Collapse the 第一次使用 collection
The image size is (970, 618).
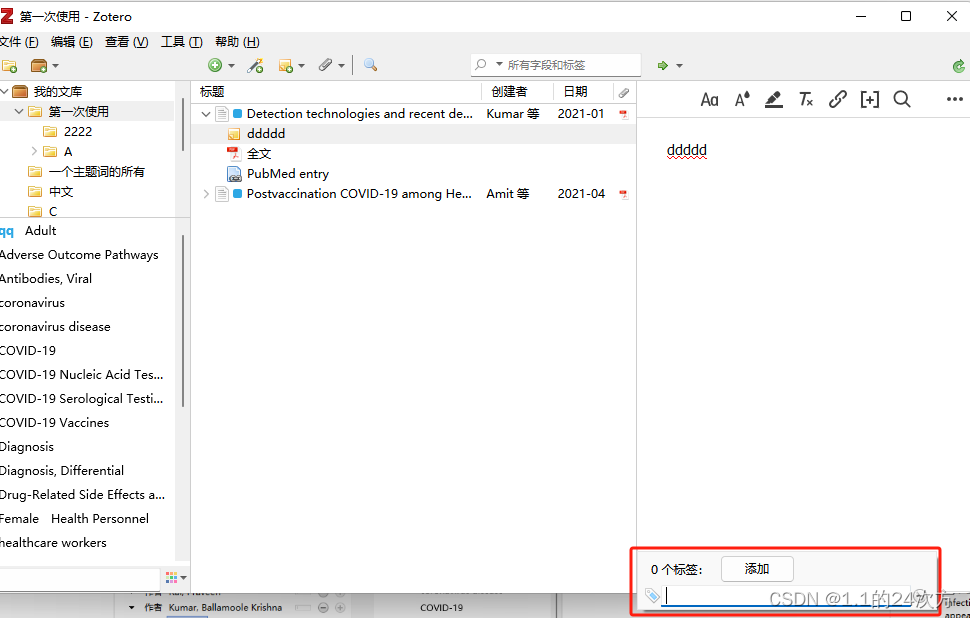click(x=19, y=111)
